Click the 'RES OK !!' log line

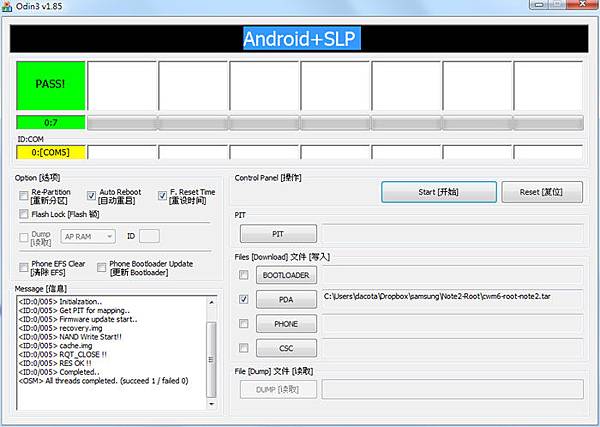[55, 363]
